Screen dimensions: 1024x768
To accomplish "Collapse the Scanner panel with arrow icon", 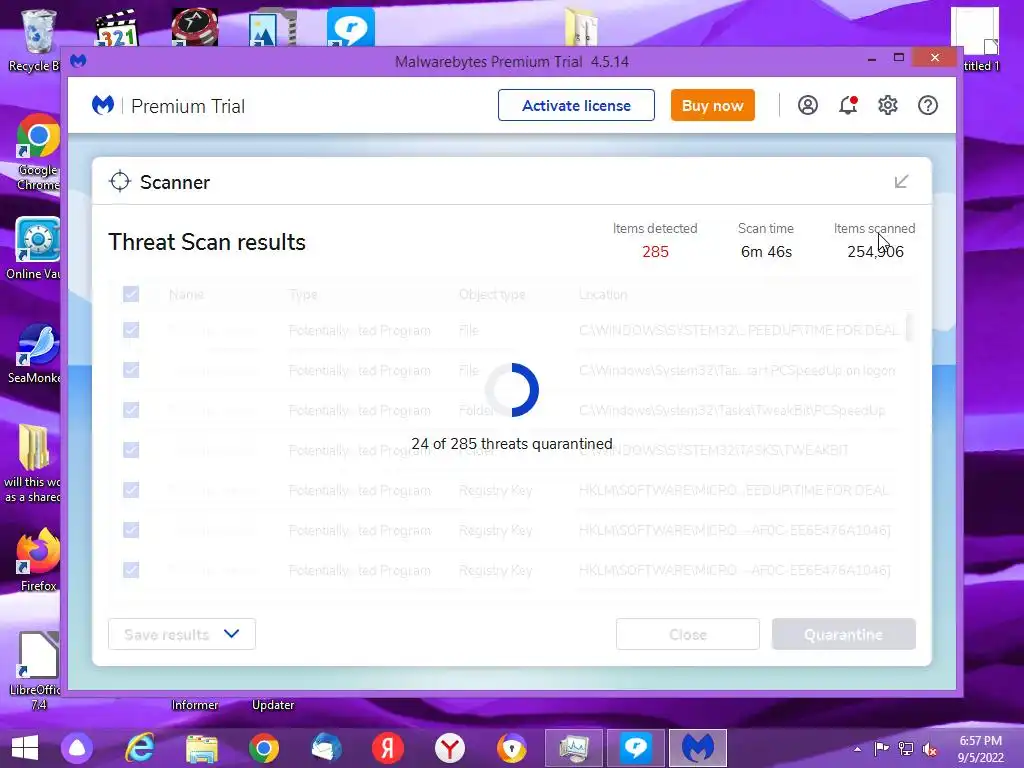I will point(901,182).
